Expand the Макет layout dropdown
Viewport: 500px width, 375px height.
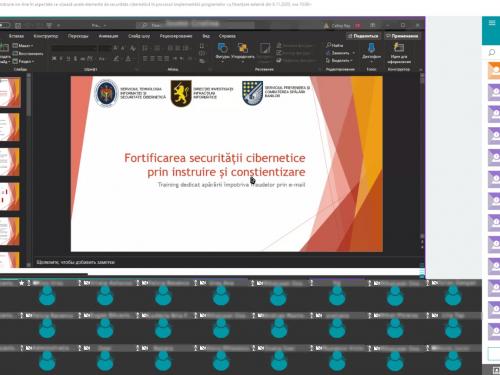pos(23,46)
